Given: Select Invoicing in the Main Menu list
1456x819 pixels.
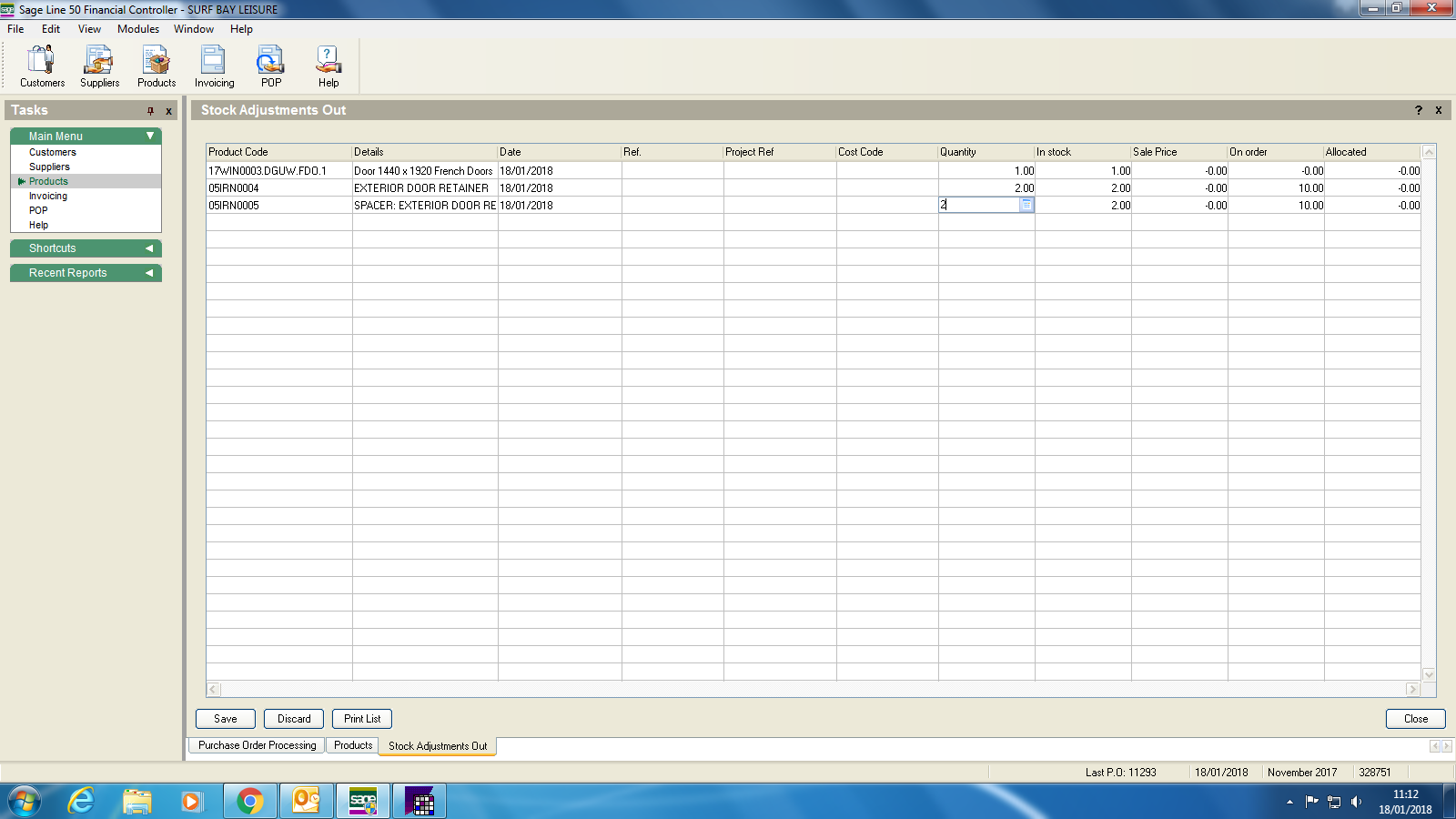Looking at the screenshot, I should tap(48, 196).
